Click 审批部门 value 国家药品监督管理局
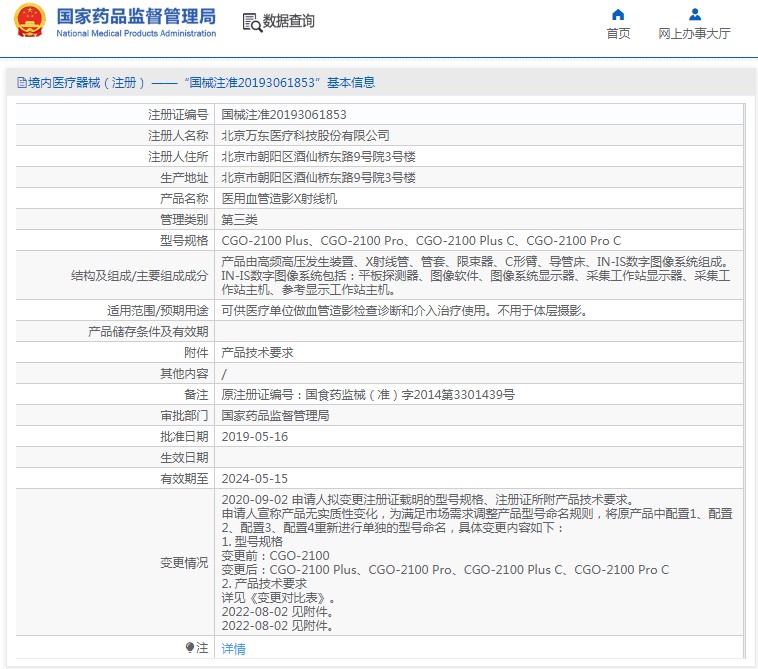 pyautogui.click(x=275, y=416)
